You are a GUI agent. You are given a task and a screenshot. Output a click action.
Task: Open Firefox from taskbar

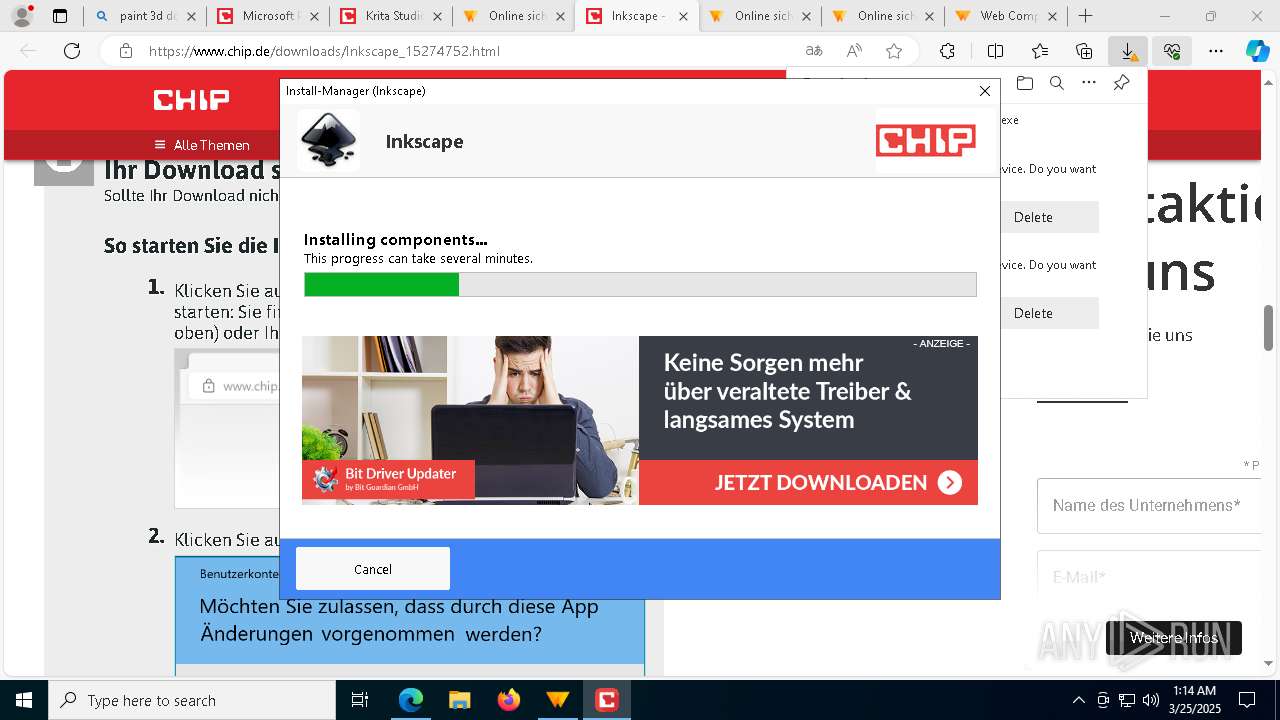(508, 700)
